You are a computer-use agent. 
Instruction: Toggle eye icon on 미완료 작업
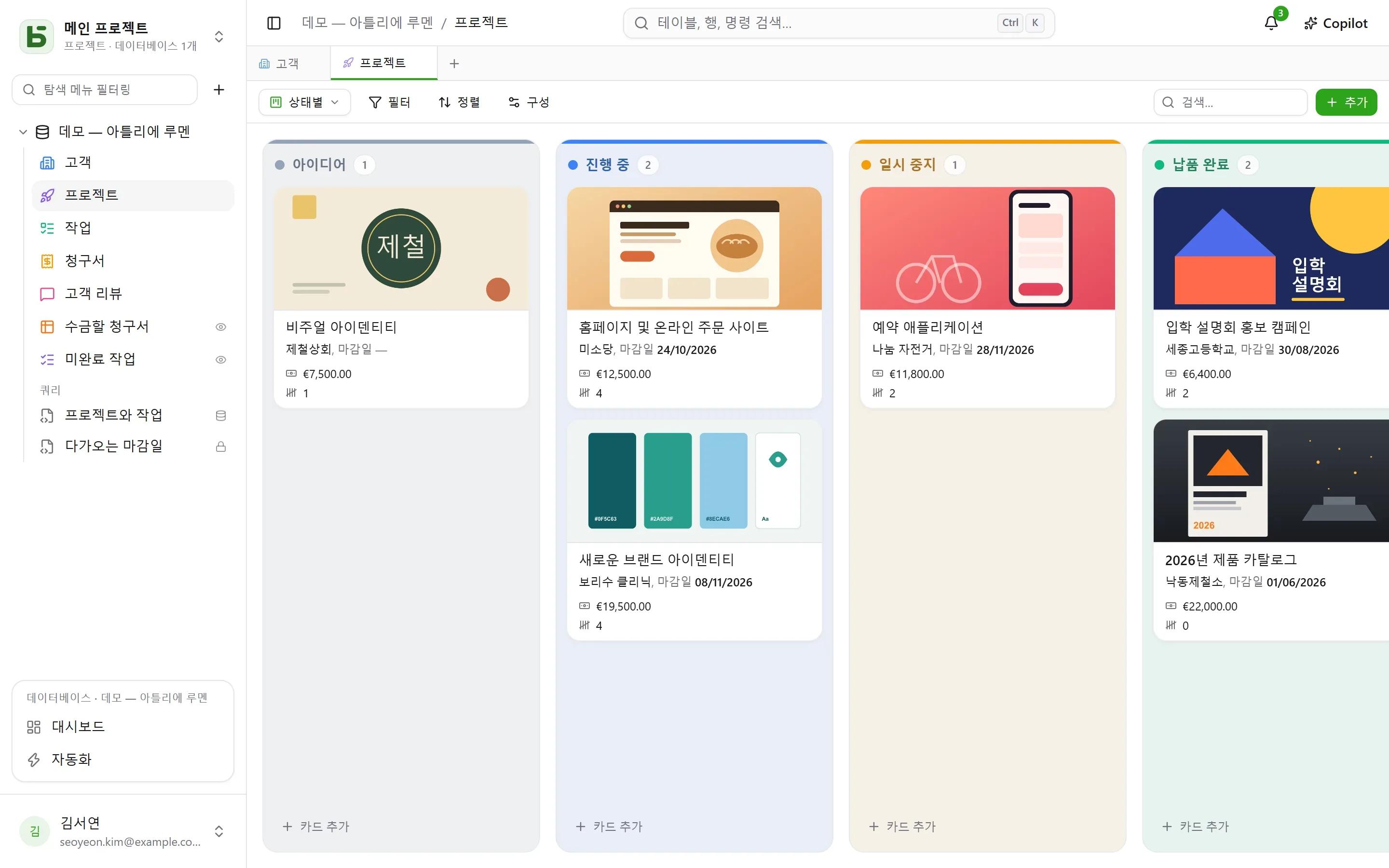[x=220, y=360]
